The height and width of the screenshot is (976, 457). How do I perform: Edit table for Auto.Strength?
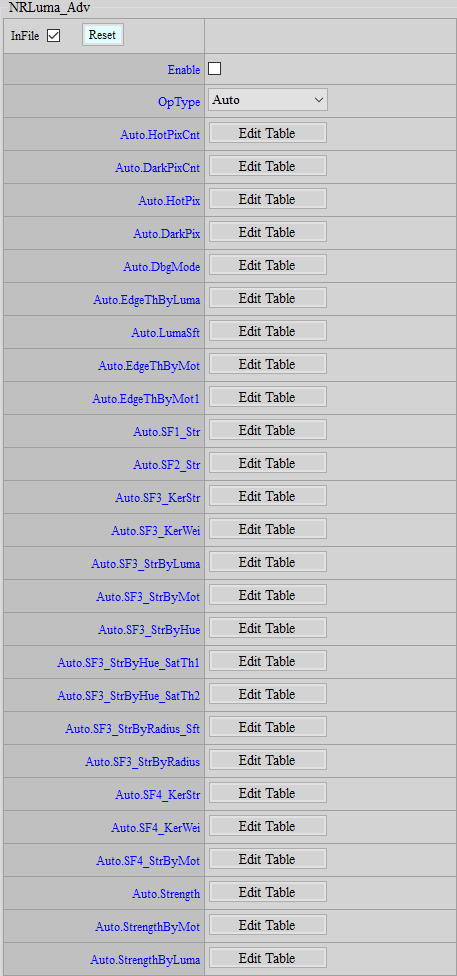click(x=268, y=892)
